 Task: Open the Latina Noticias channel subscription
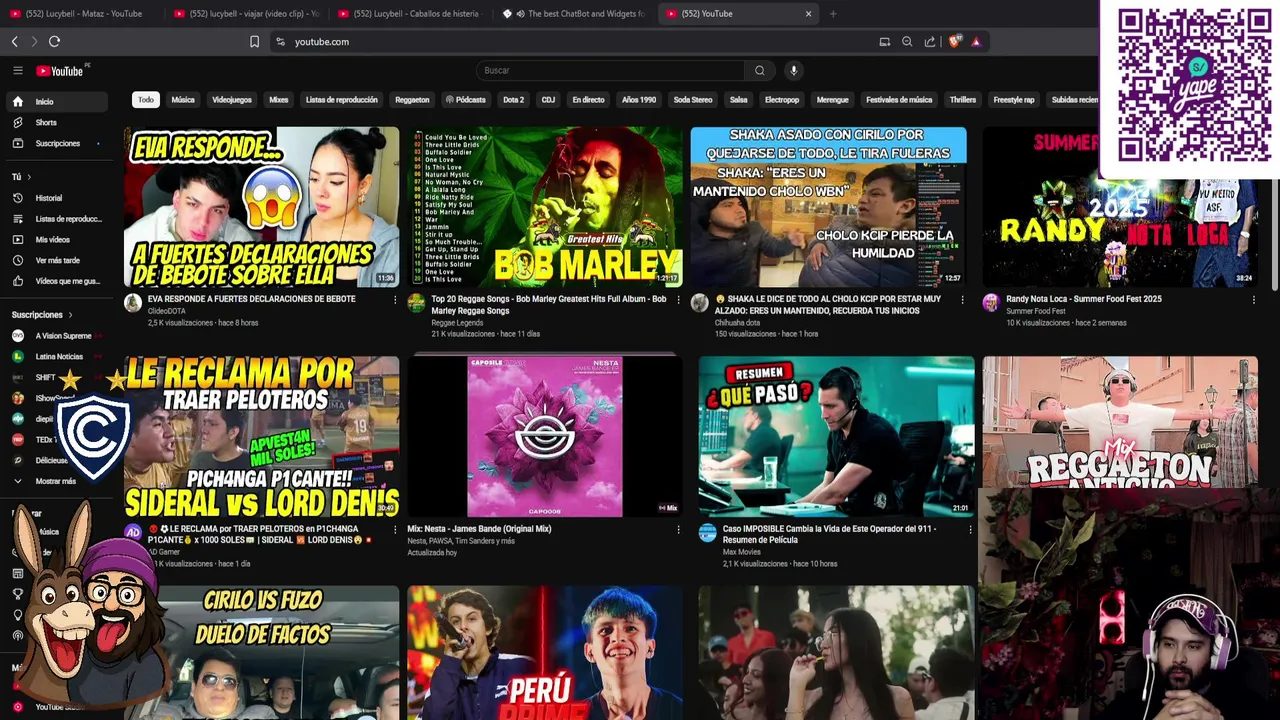click(x=56, y=357)
